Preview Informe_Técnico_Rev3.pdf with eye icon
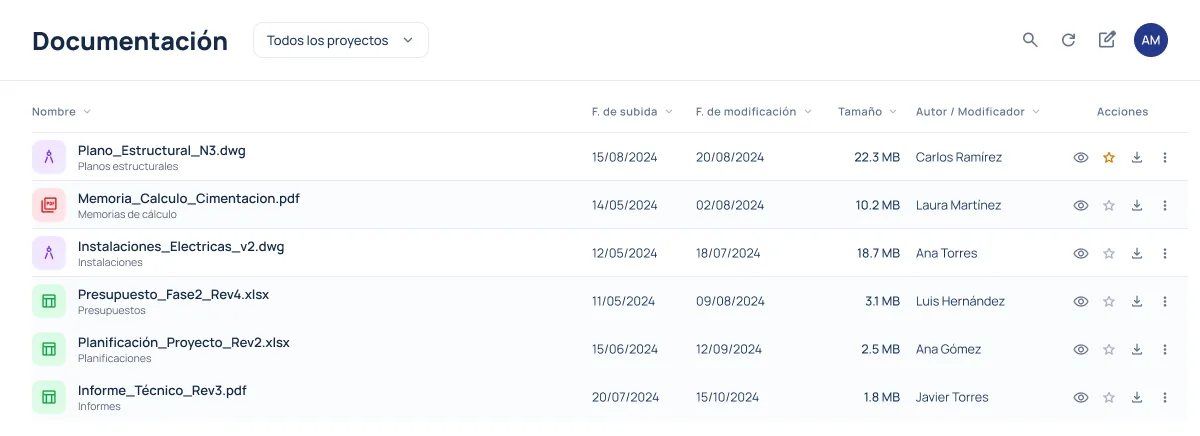This screenshot has height=436, width=1200. (1081, 397)
